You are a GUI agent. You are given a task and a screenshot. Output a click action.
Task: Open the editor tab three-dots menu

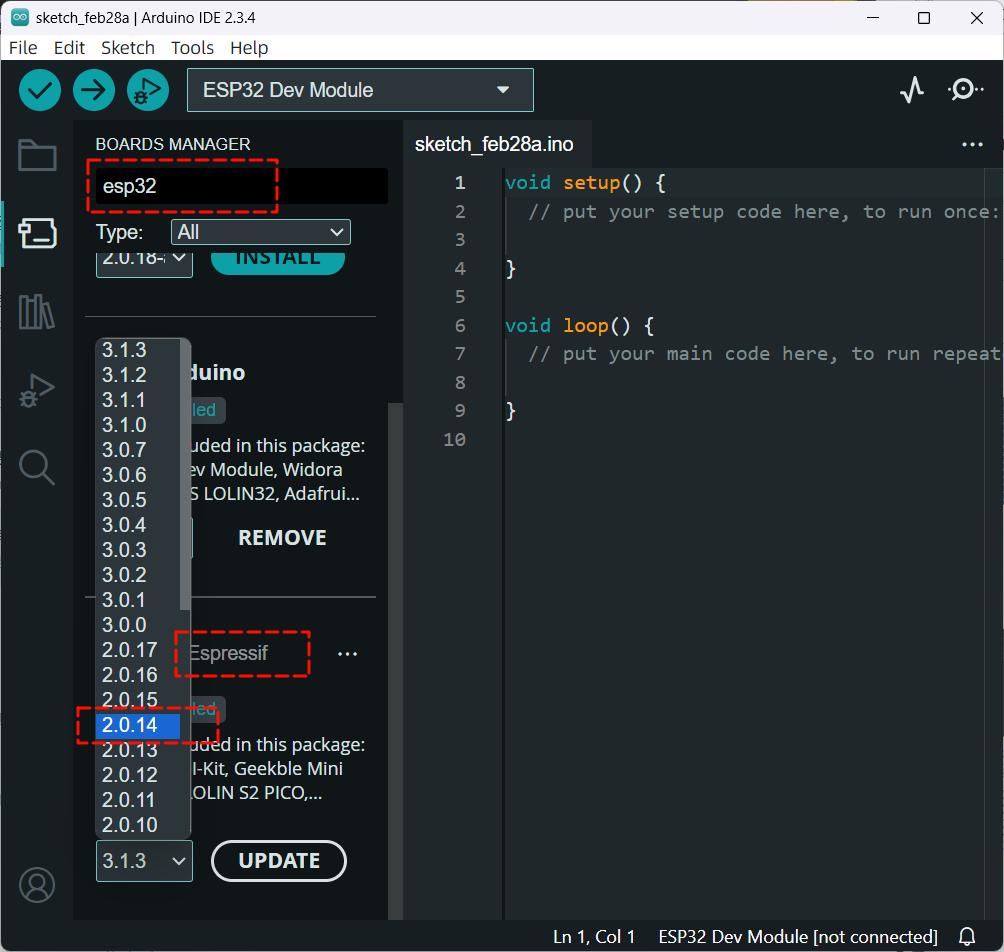tap(972, 145)
